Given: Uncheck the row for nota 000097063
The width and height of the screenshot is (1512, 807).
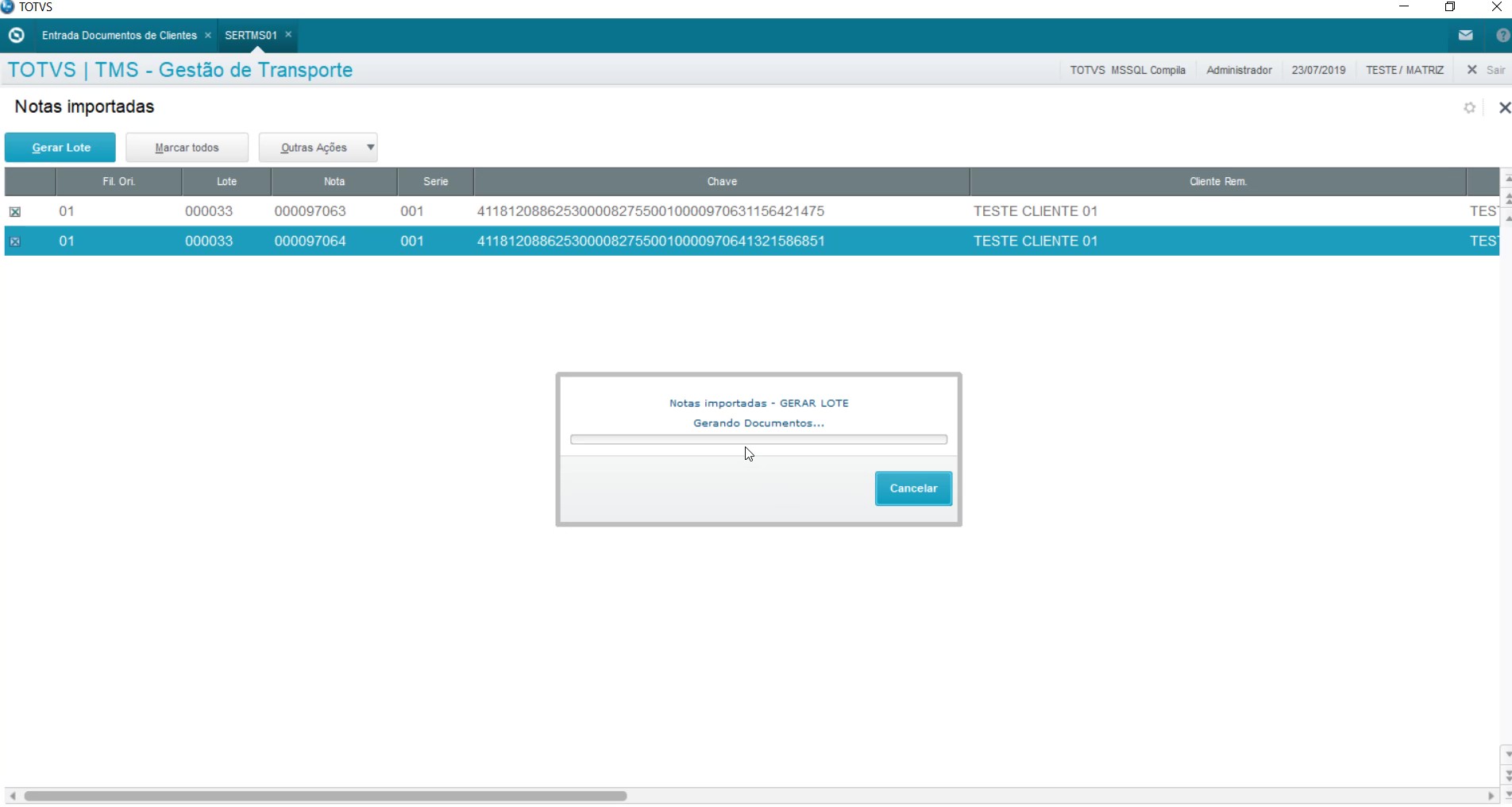Looking at the screenshot, I should pos(14,212).
